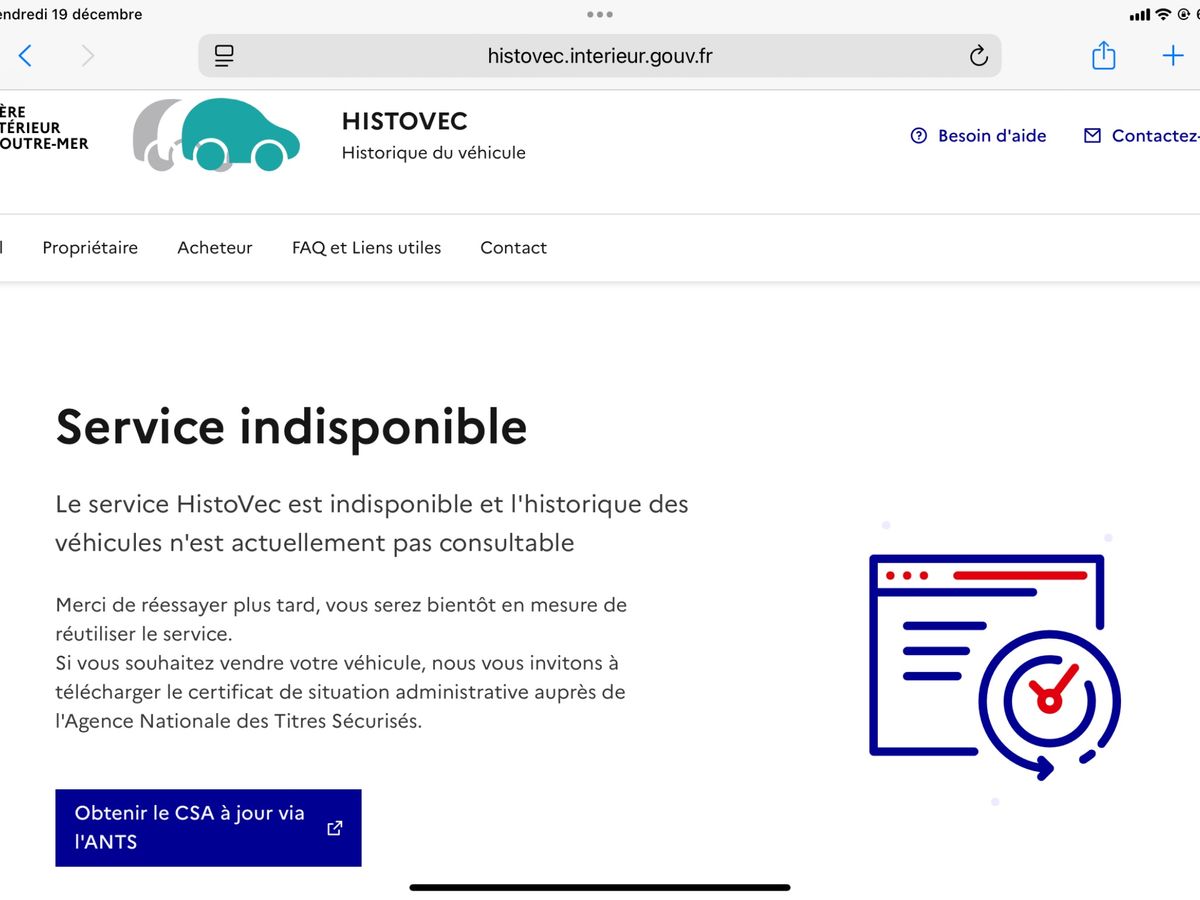Tap the three-dot multitasking control at top

coord(600,15)
